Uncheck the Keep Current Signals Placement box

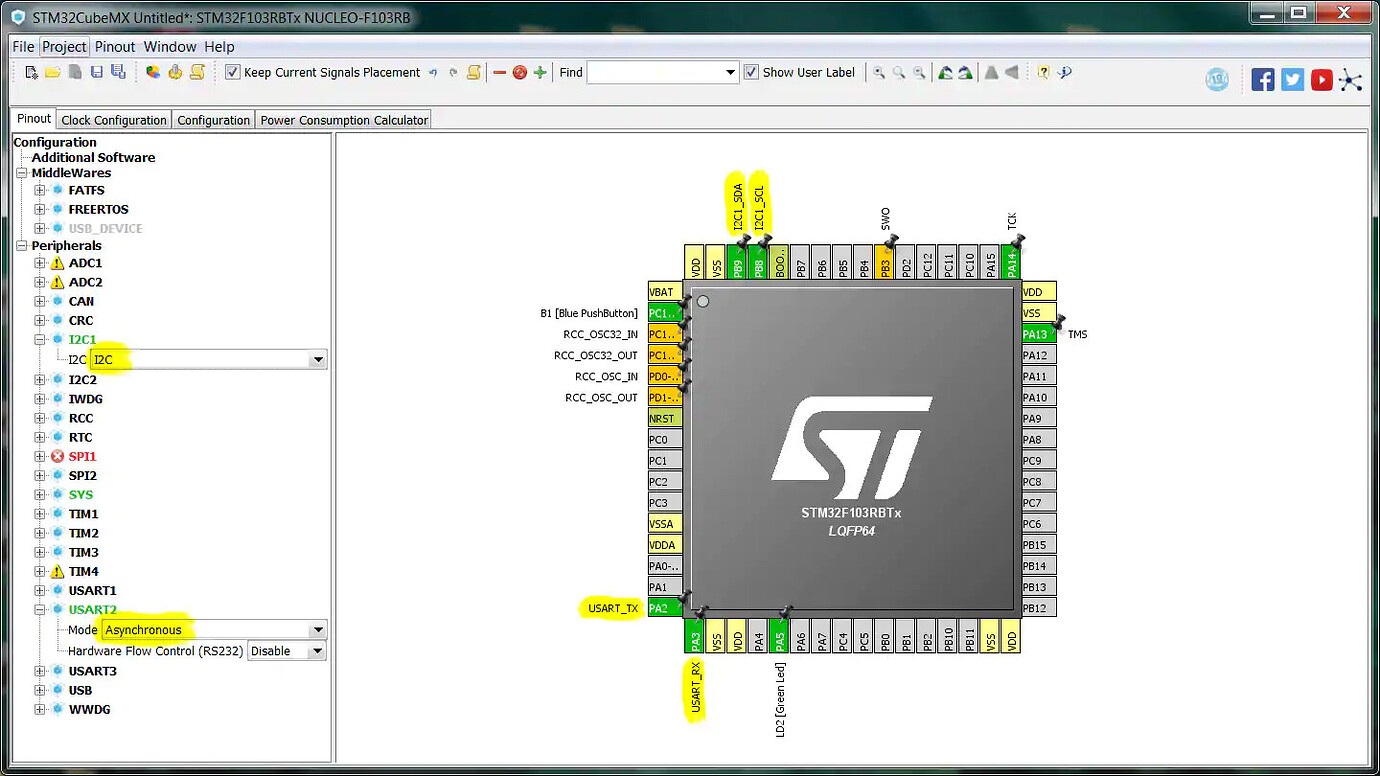231,72
